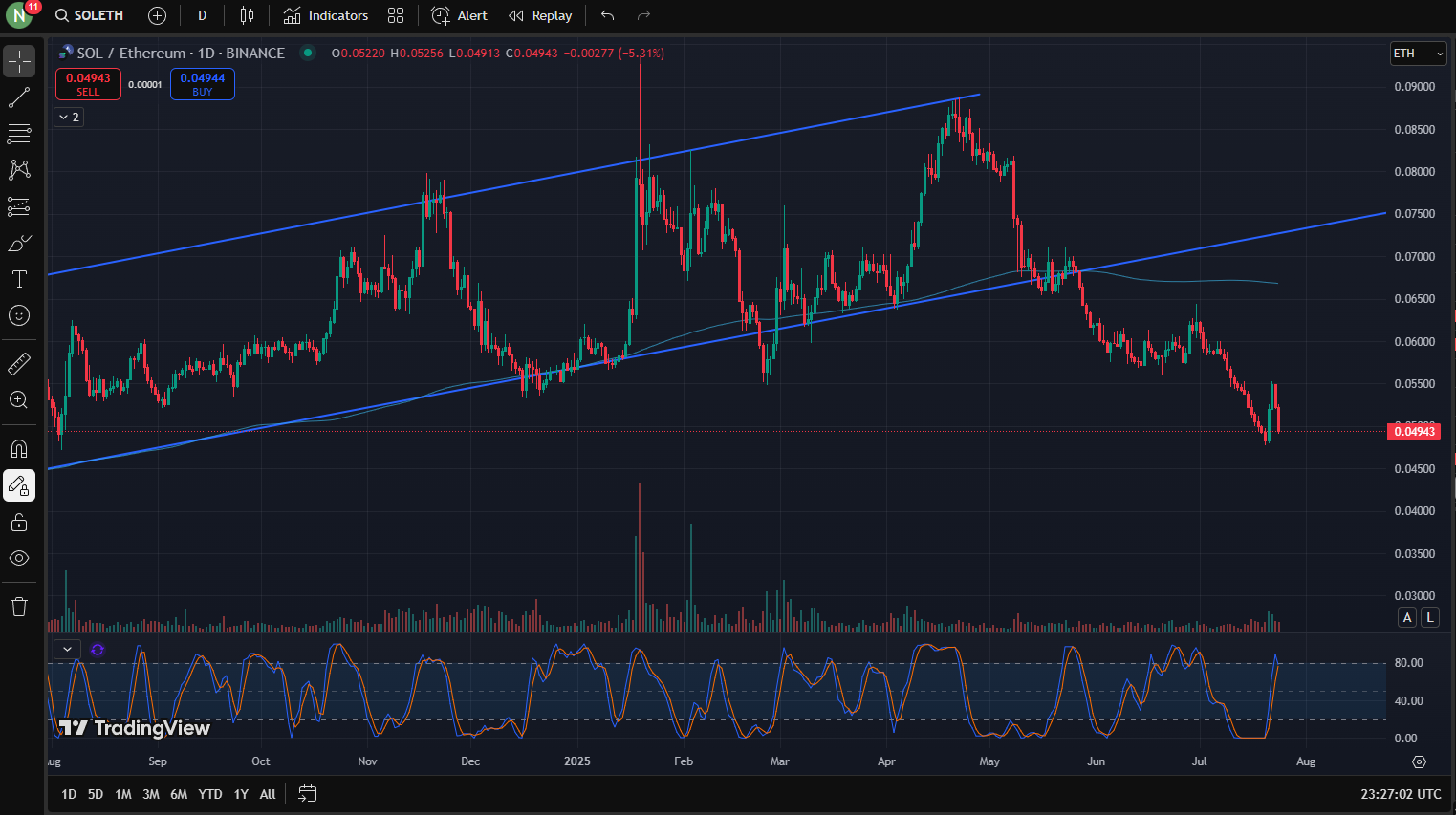Open the candlestick chart style menu
The width and height of the screenshot is (1456, 815).
point(247,15)
